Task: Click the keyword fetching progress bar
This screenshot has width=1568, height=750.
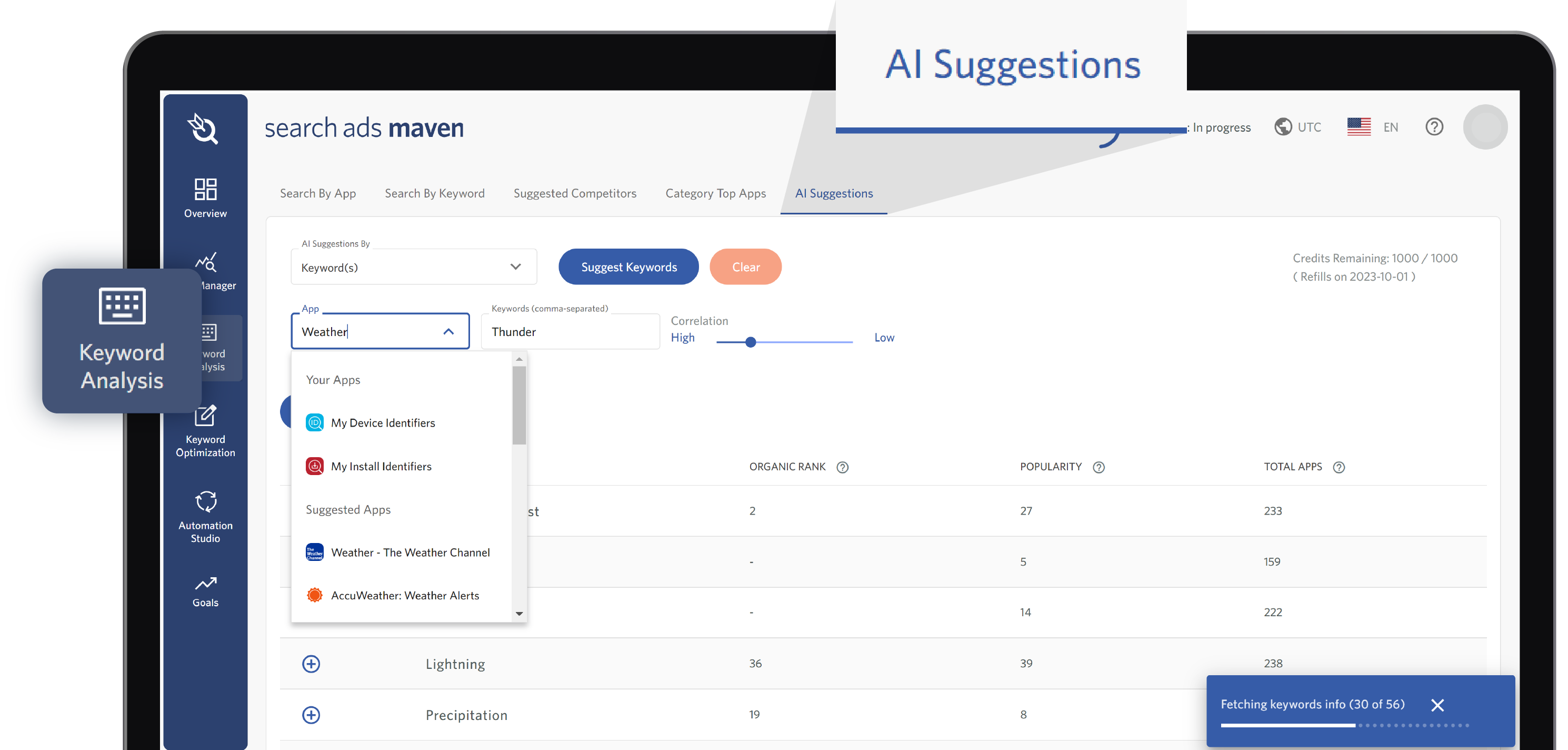Action: click(x=1345, y=725)
